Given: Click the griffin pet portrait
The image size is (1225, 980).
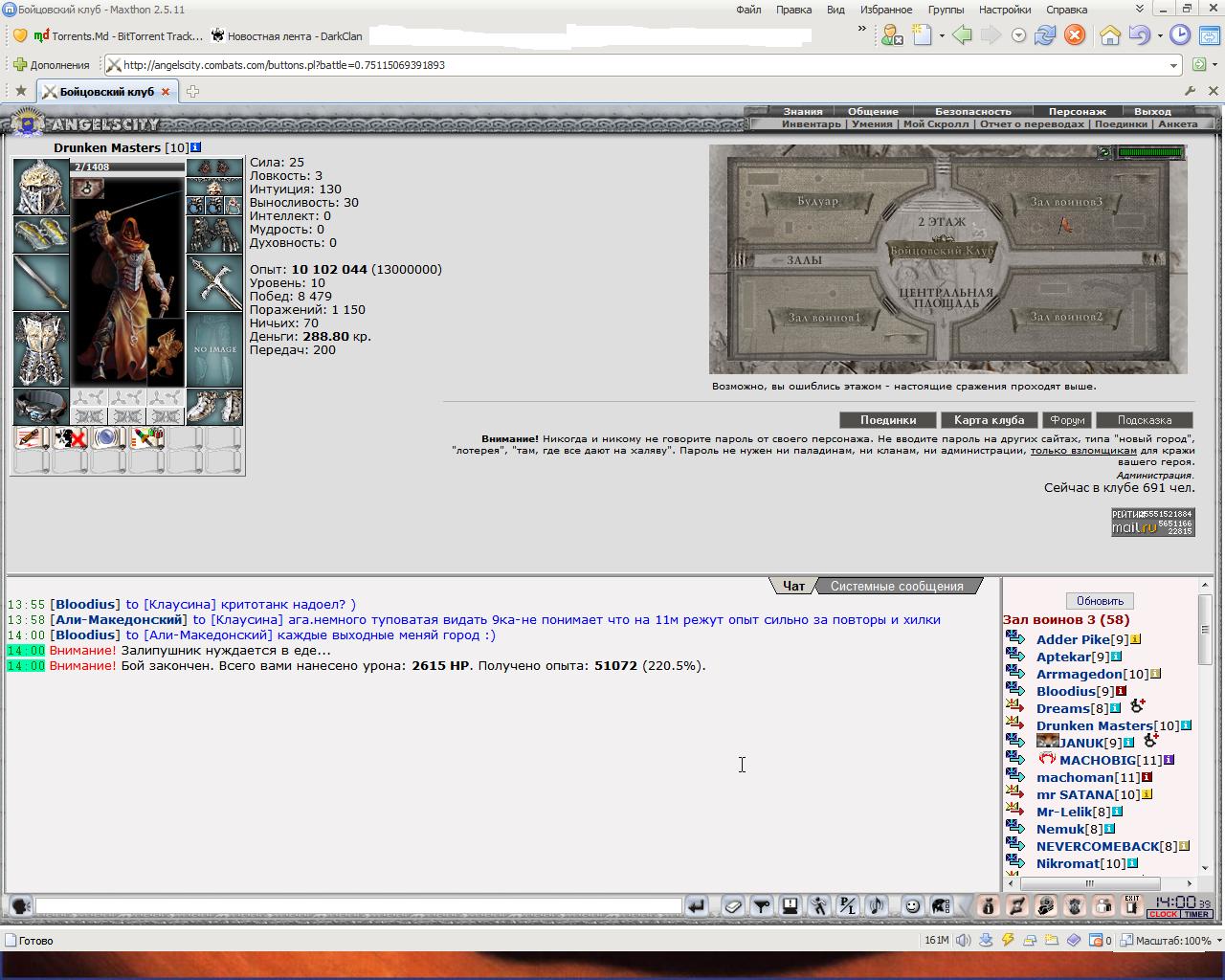Looking at the screenshot, I should [167, 351].
